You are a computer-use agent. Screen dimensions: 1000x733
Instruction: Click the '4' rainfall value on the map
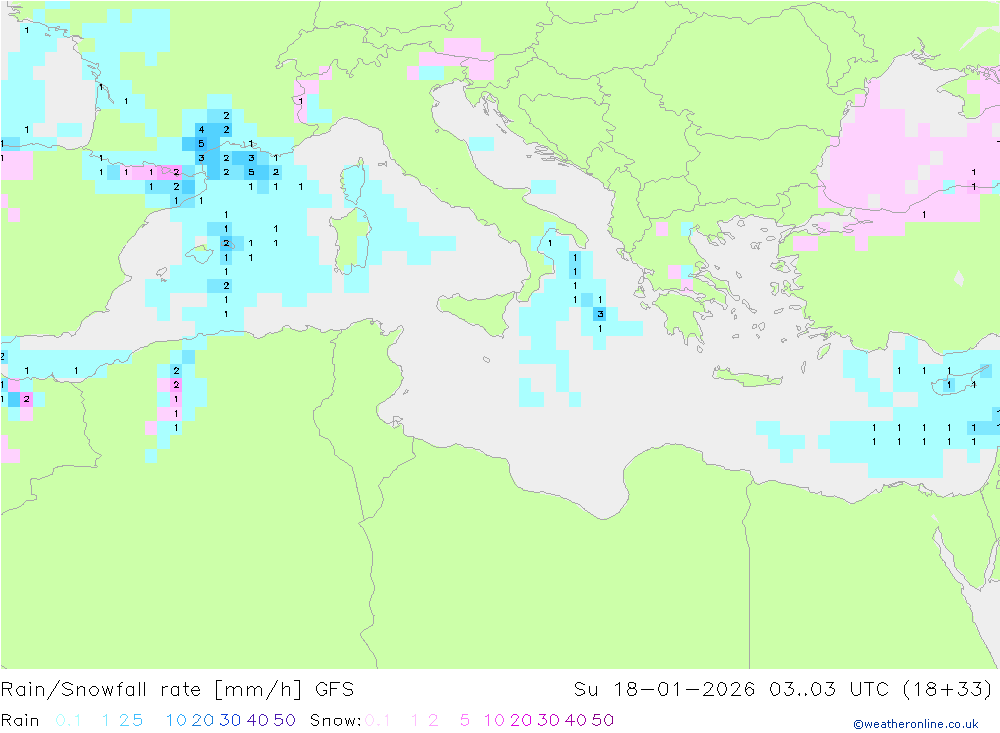point(201,130)
